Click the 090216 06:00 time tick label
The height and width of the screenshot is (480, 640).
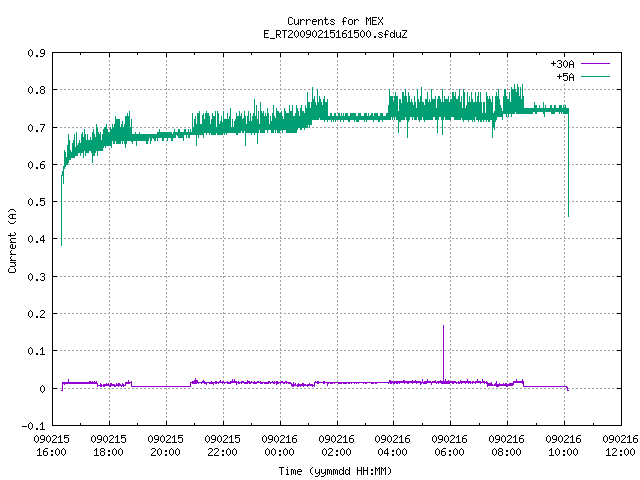tap(449, 446)
